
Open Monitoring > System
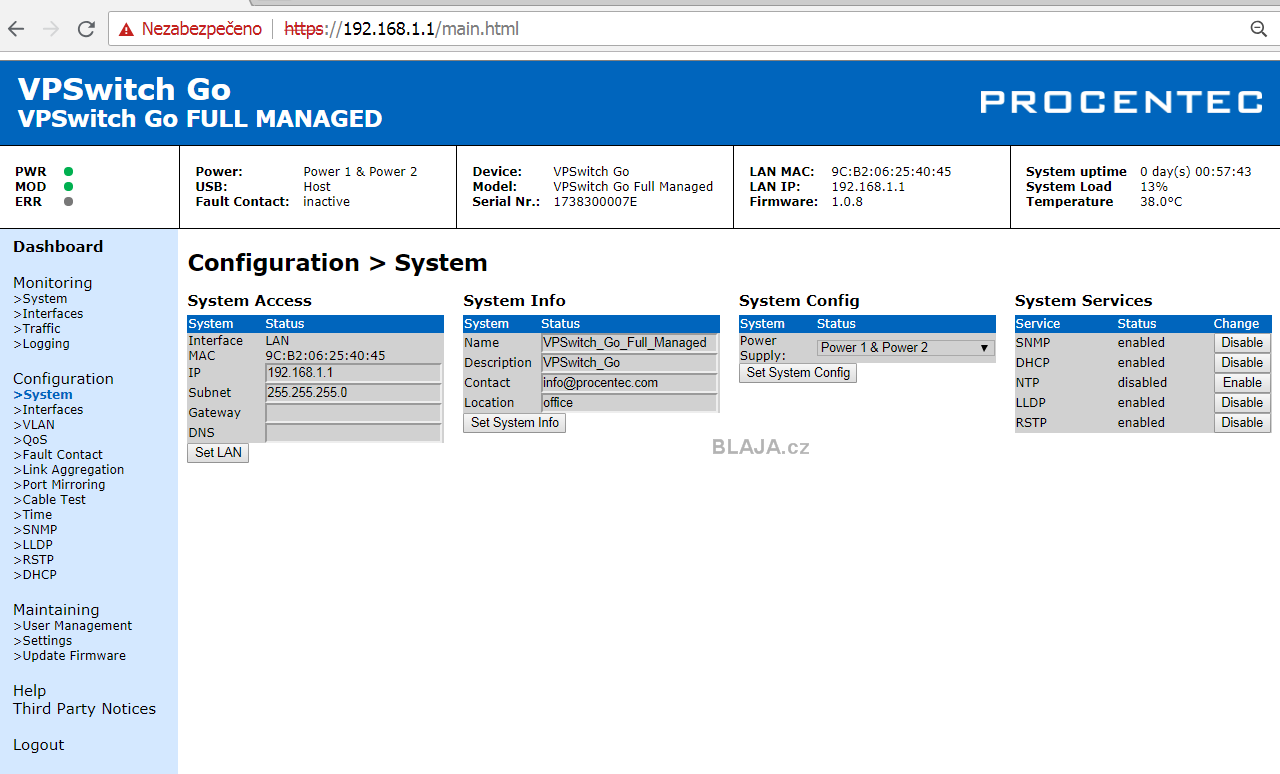pyautogui.click(x=40, y=299)
